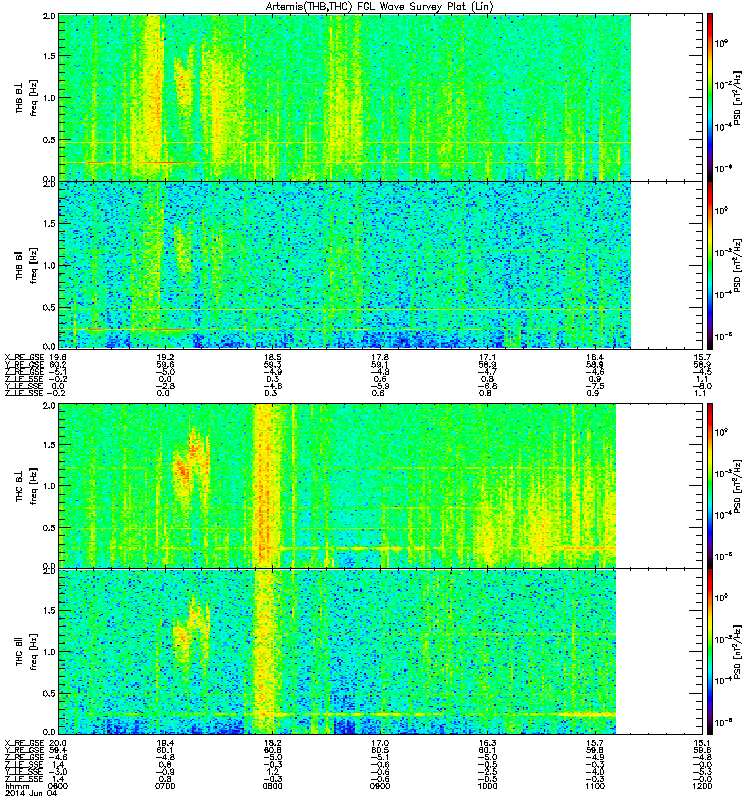Screen dimensions: 750x800
Task: Click the THB X_RE_GSE value 17.8
Action: [380, 357]
